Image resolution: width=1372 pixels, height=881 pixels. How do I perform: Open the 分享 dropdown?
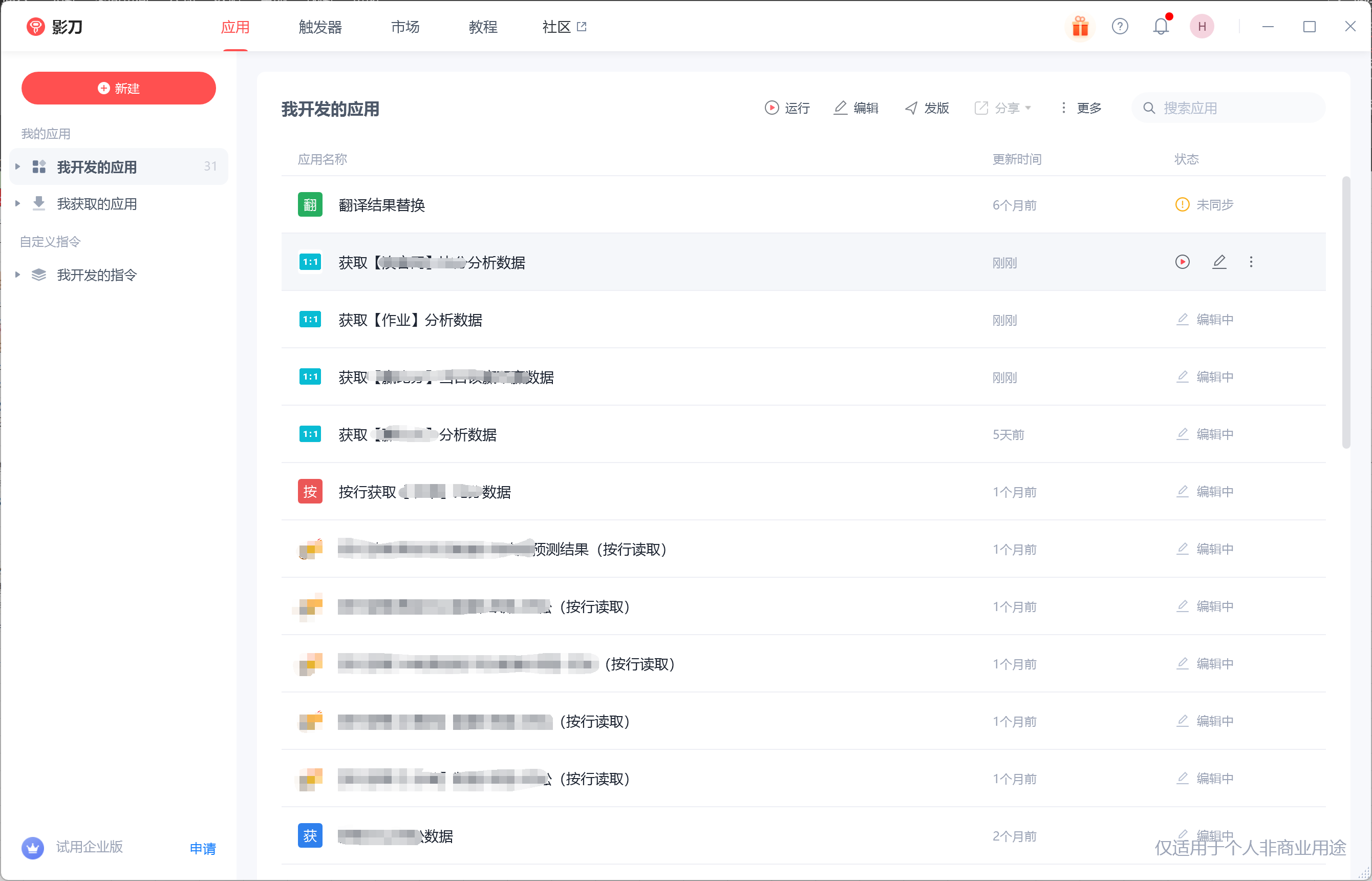(1003, 108)
